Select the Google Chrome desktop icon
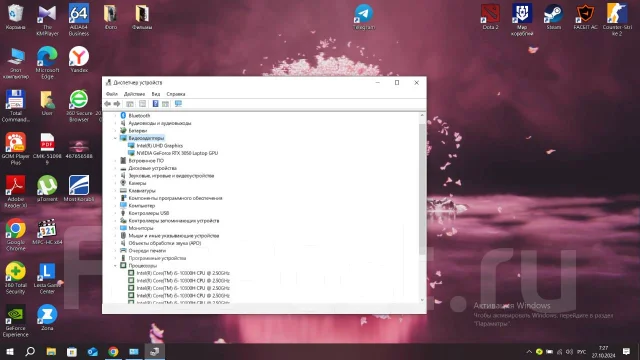Image resolution: width=640 pixels, height=360 pixels. (16, 235)
